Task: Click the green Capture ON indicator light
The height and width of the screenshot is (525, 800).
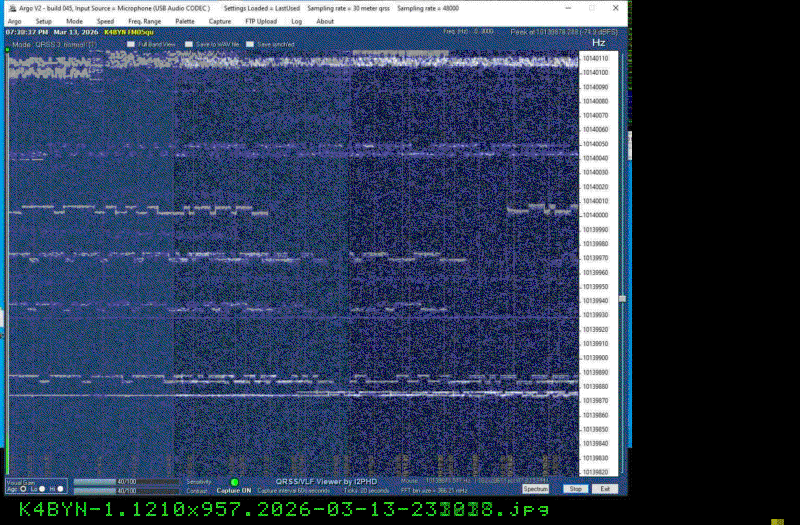Action: [234, 482]
